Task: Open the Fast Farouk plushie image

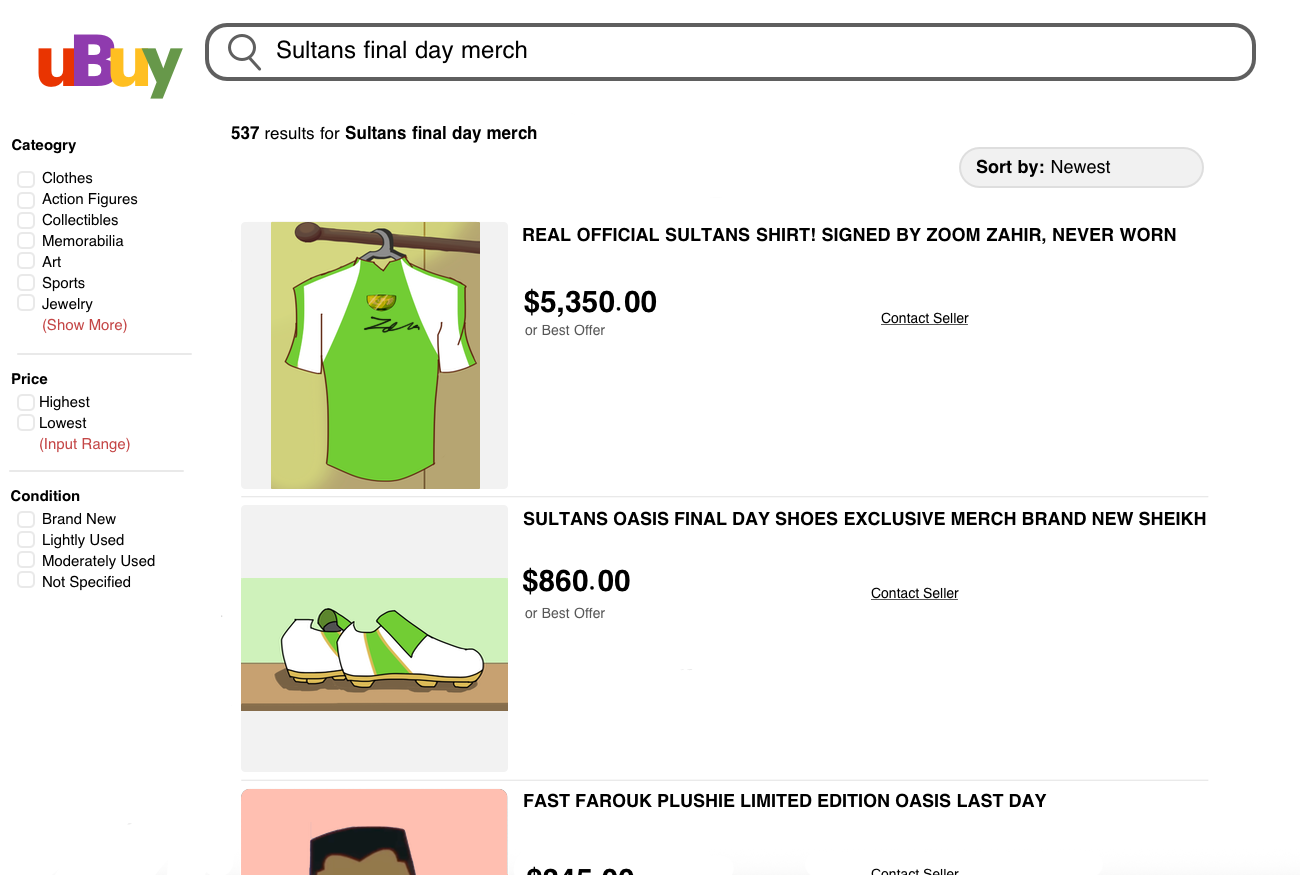Action: (x=375, y=832)
